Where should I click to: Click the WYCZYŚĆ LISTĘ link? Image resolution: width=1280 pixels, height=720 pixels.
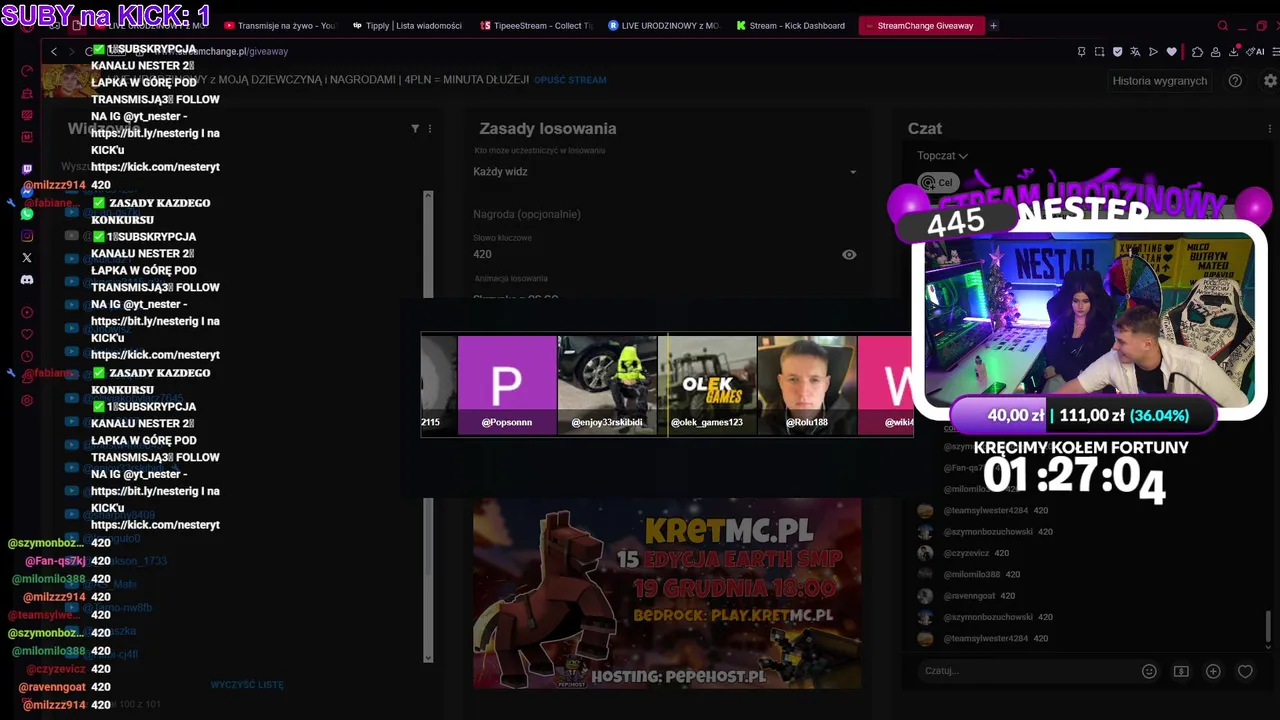(x=247, y=685)
